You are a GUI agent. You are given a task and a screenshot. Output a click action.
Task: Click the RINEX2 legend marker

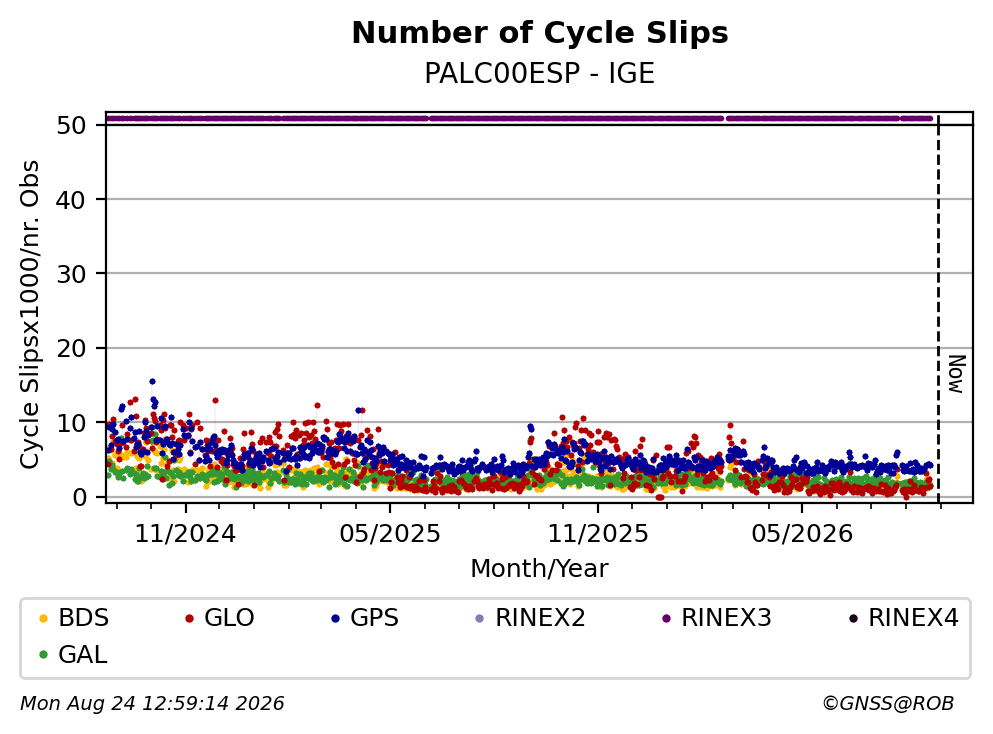pyautogui.click(x=479, y=618)
